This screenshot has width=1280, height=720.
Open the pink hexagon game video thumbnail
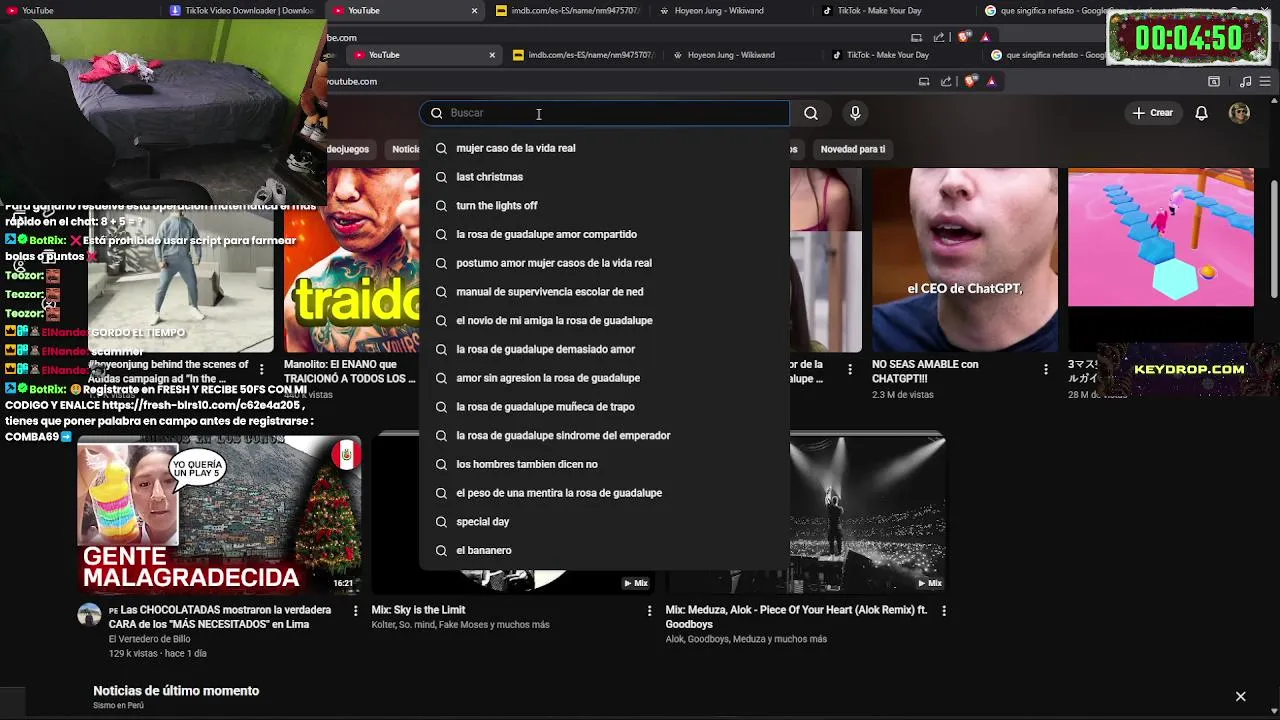click(1160, 237)
